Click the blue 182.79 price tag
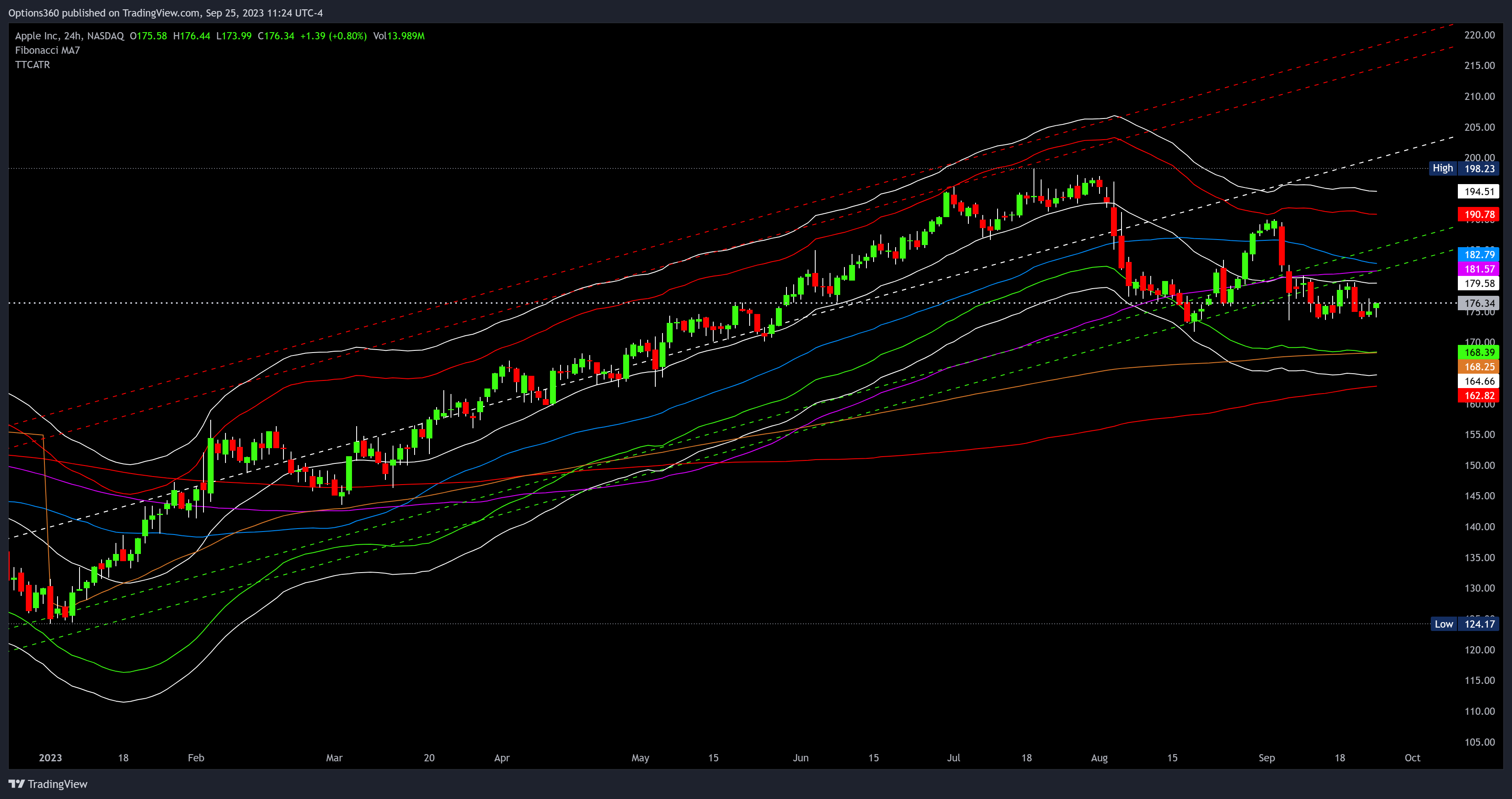 coord(1479,254)
